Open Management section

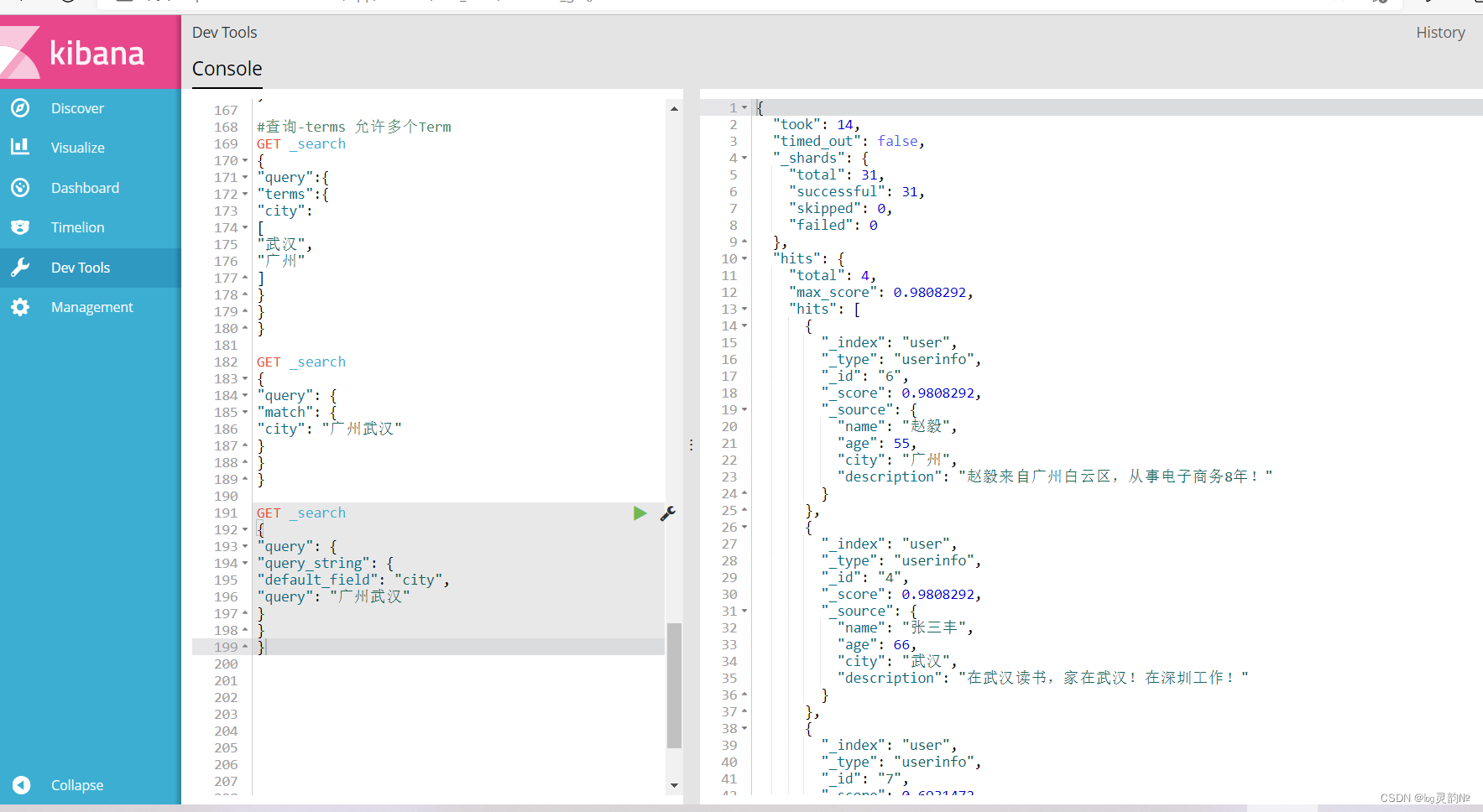[91, 307]
